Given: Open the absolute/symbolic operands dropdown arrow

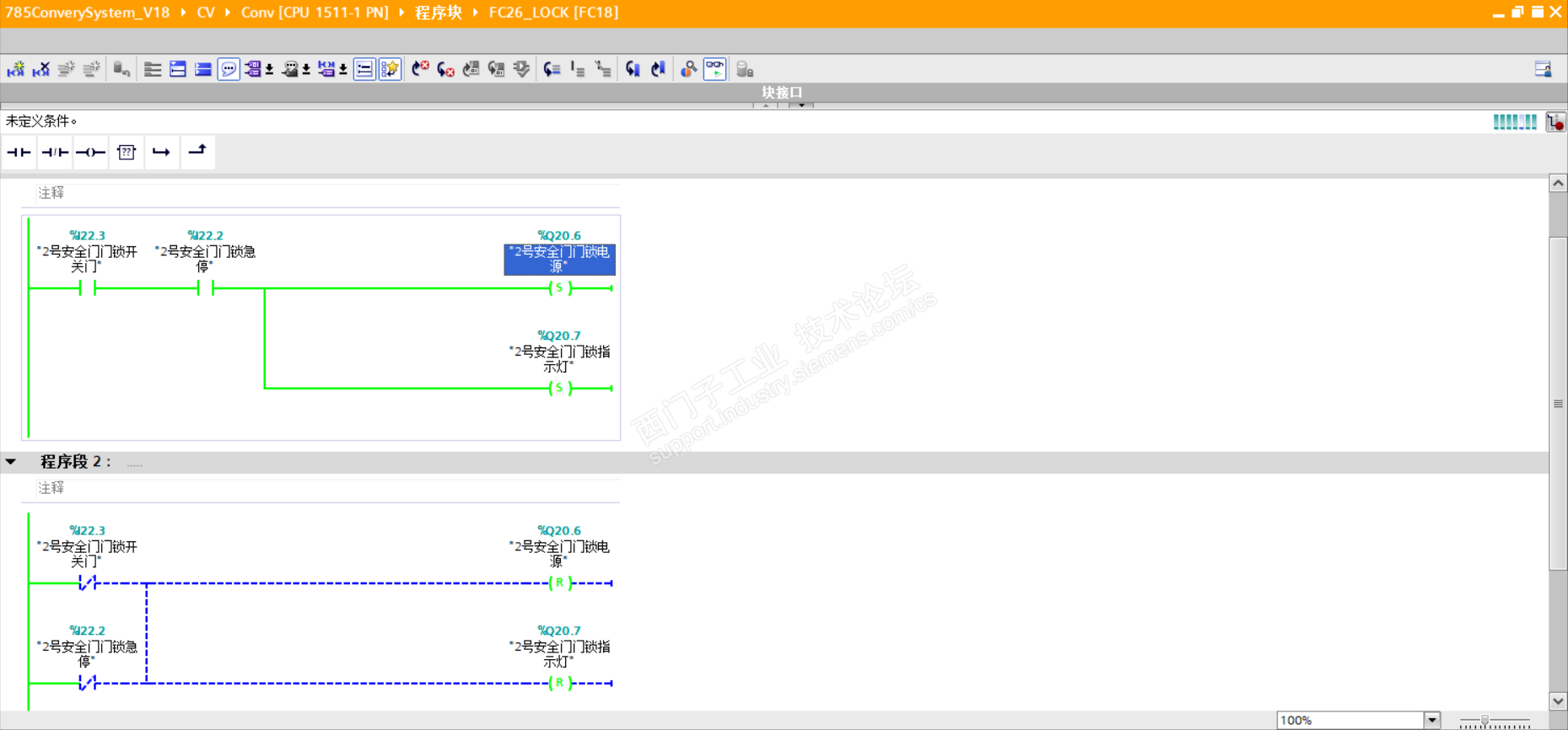Looking at the screenshot, I should pyautogui.click(x=269, y=69).
